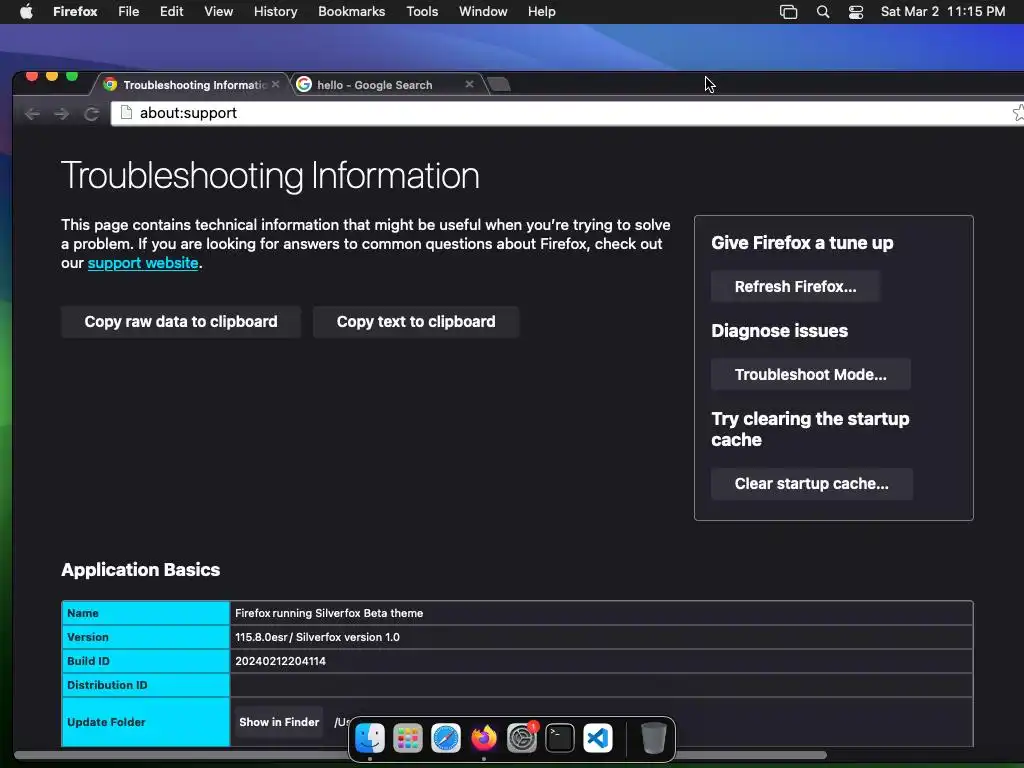This screenshot has width=1024, height=768.
Task: Open System Settings from the Dock
Action: coord(522,739)
